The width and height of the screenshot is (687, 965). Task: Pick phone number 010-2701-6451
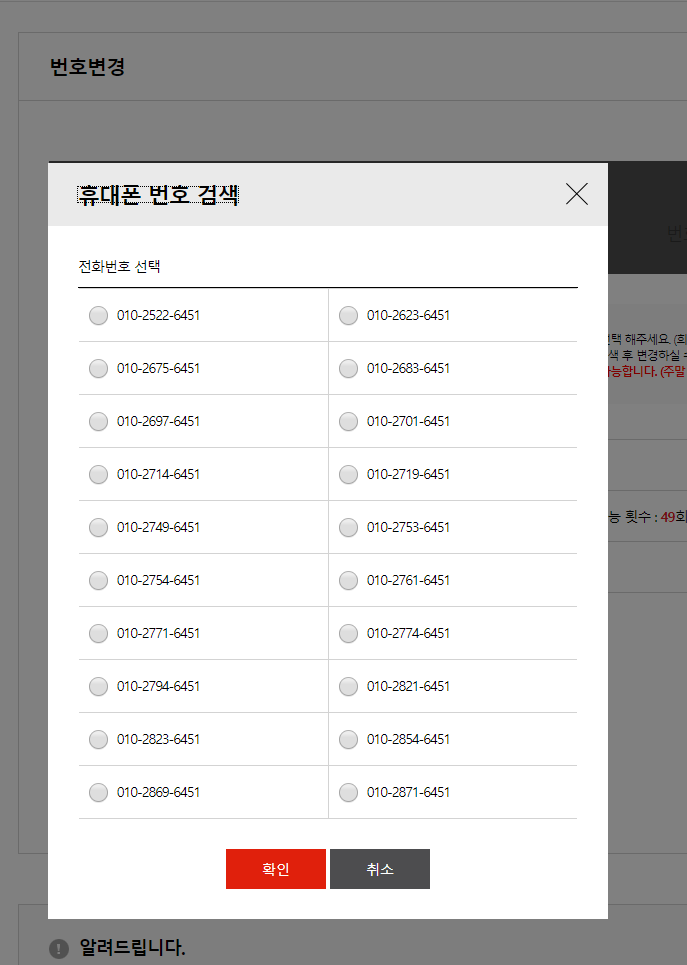point(348,422)
